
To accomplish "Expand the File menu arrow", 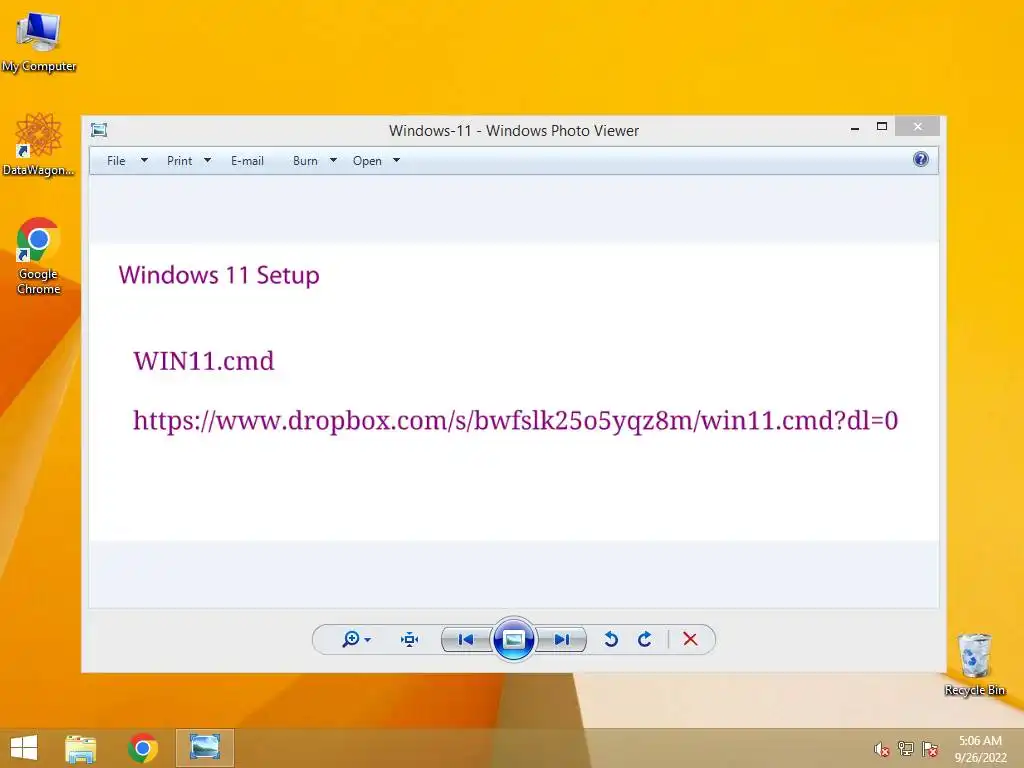I will point(144,160).
